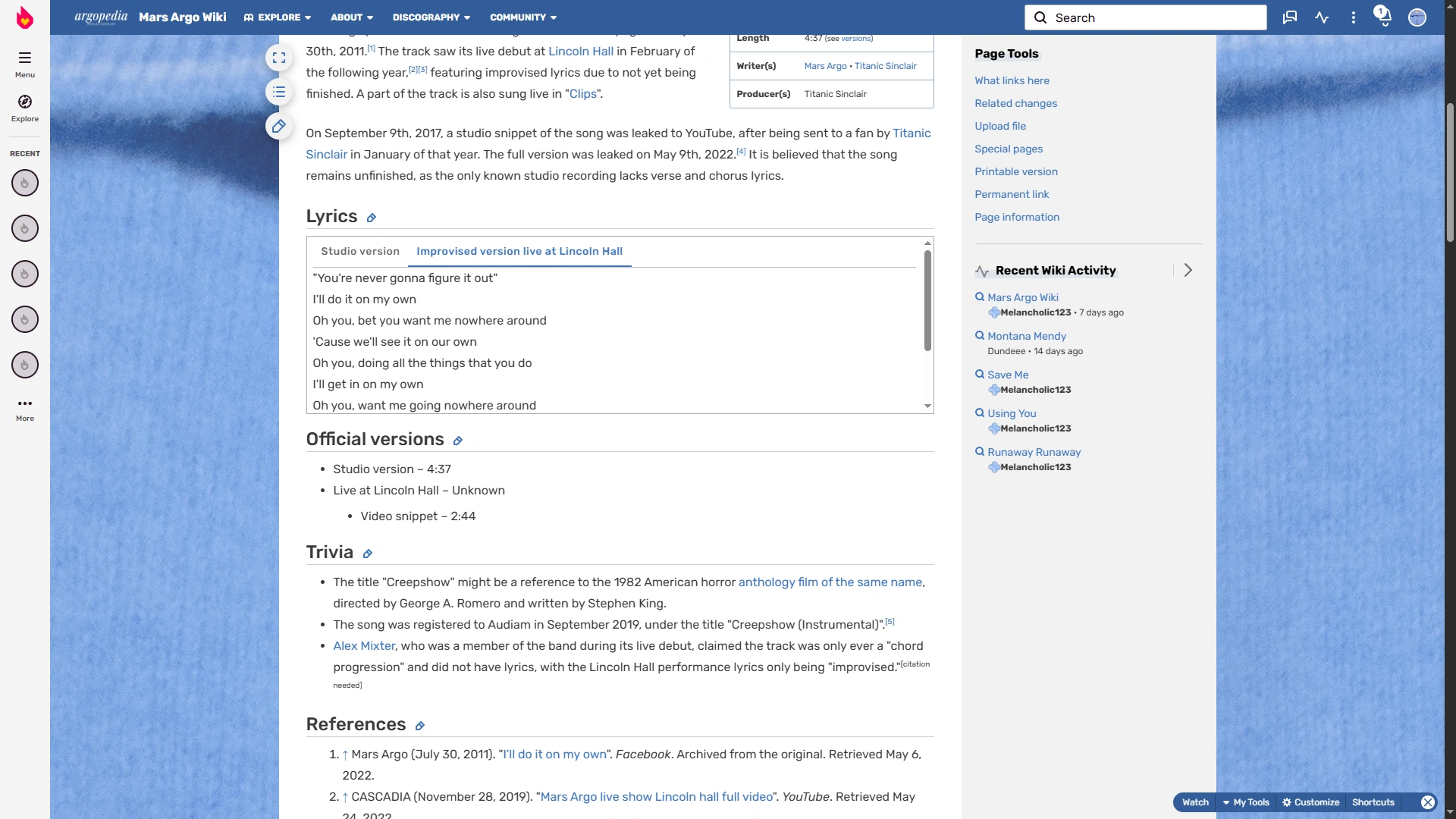Select Improvised version live at Lincoln Hall tab

[x=519, y=252]
